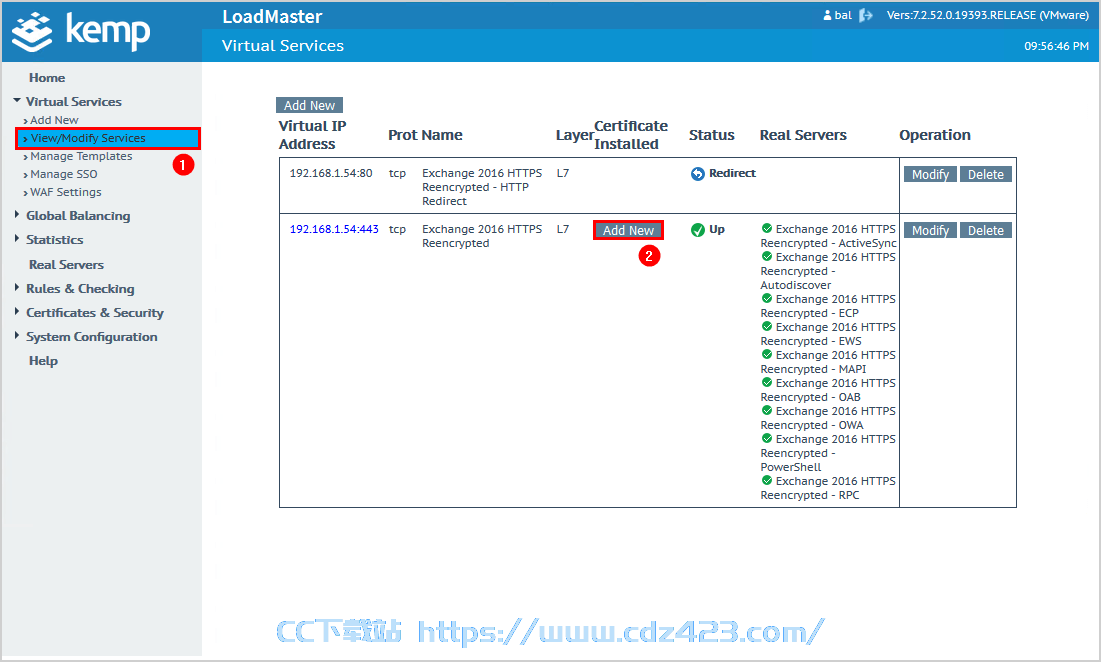Expand the Rules & Checking section arrow

pos(17,288)
